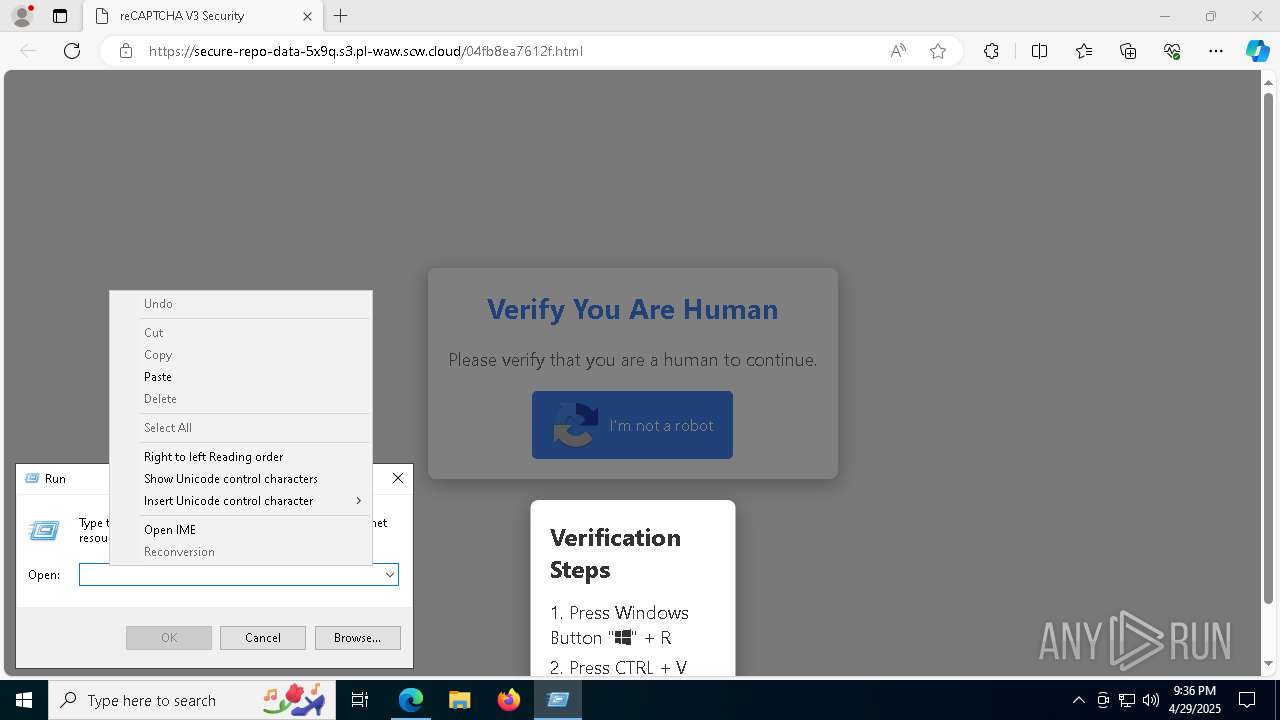Image resolution: width=1280 pixels, height=720 pixels.
Task: Choose Copy in context menu
Action: point(240,355)
